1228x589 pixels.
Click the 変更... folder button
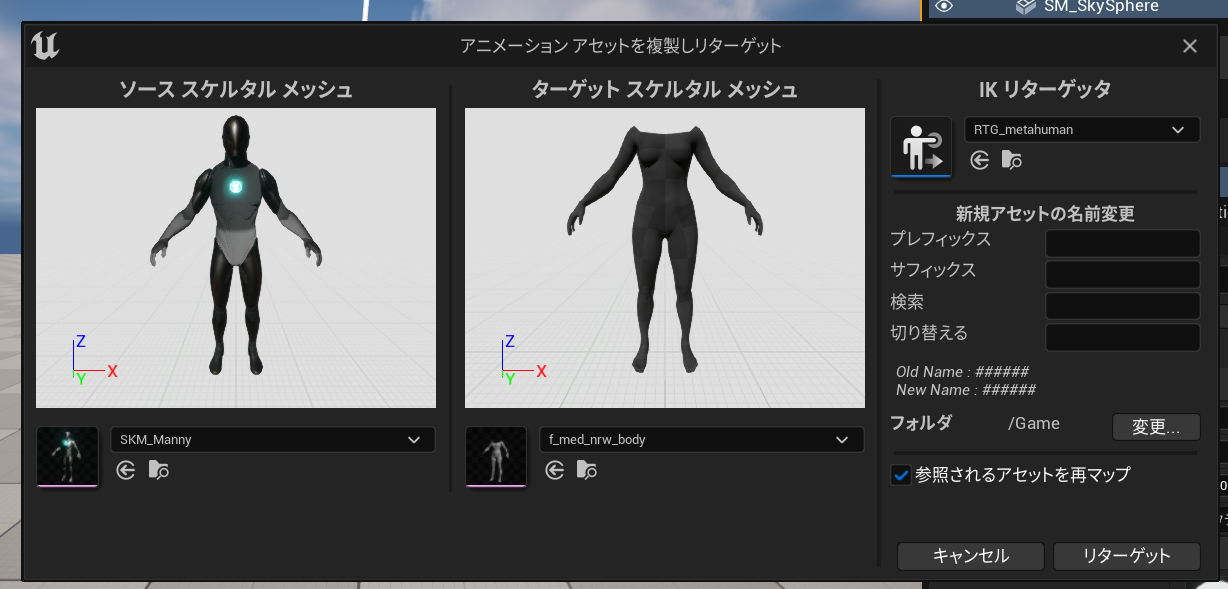click(1156, 427)
